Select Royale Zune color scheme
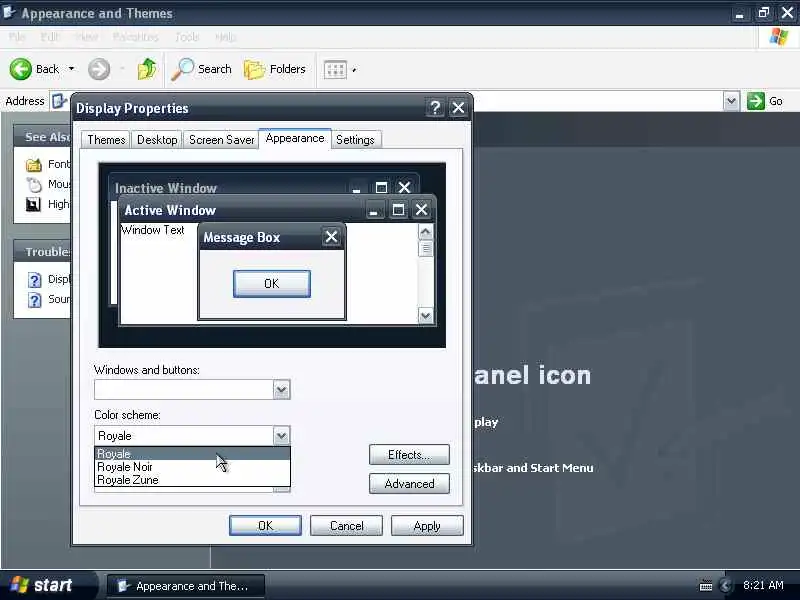Image resolution: width=800 pixels, height=600 pixels. click(x=192, y=480)
